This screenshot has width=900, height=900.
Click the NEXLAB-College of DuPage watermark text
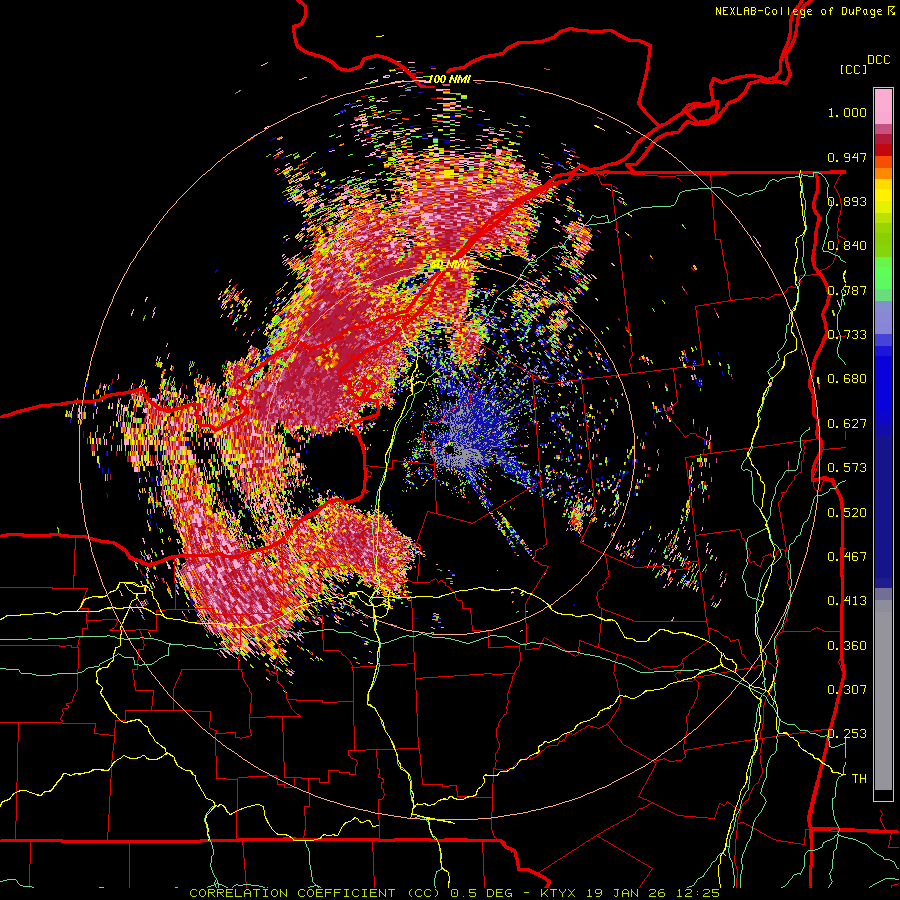pyautogui.click(x=804, y=11)
